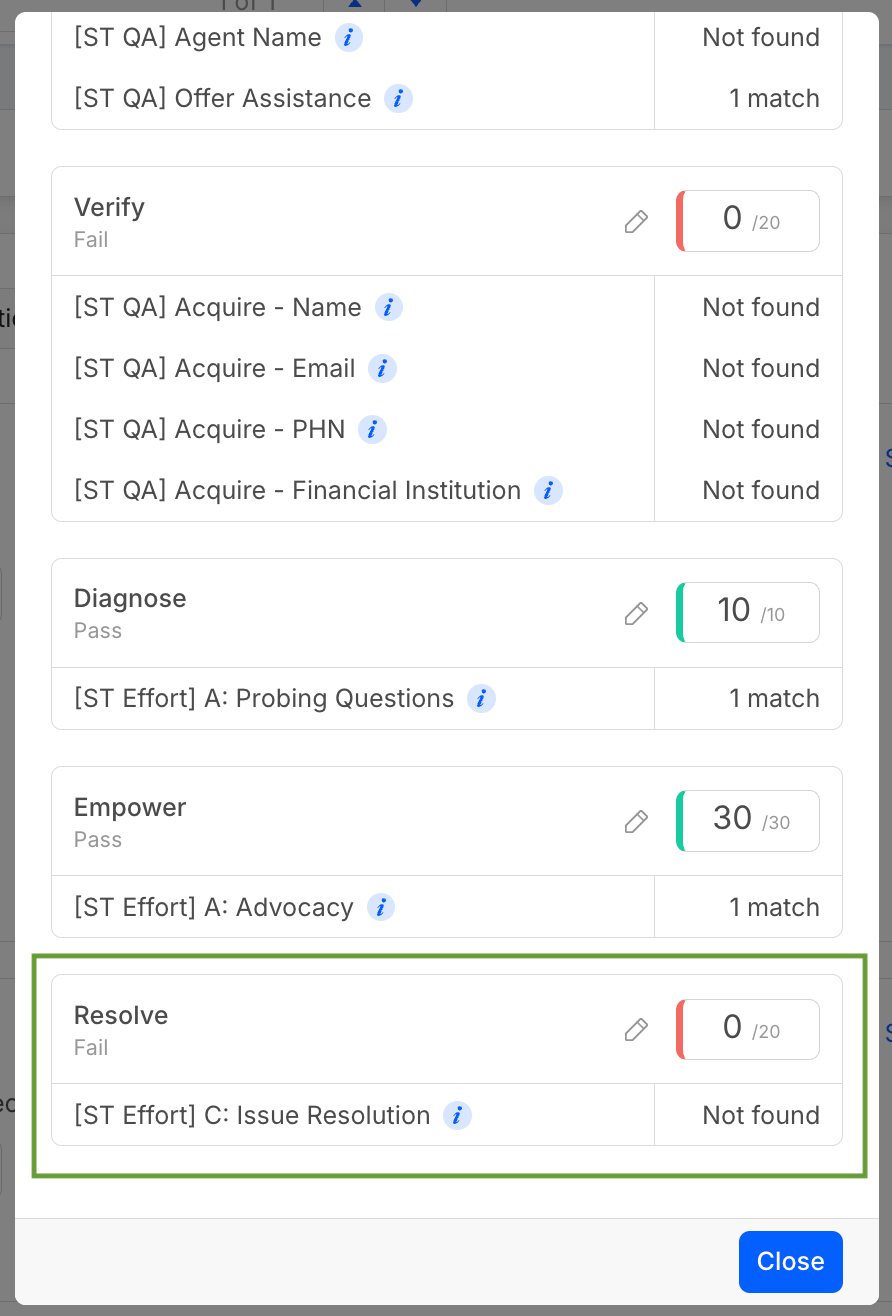Open info for Acquire - Financial Institution
Image resolution: width=892 pixels, height=1316 pixels.
[548, 491]
